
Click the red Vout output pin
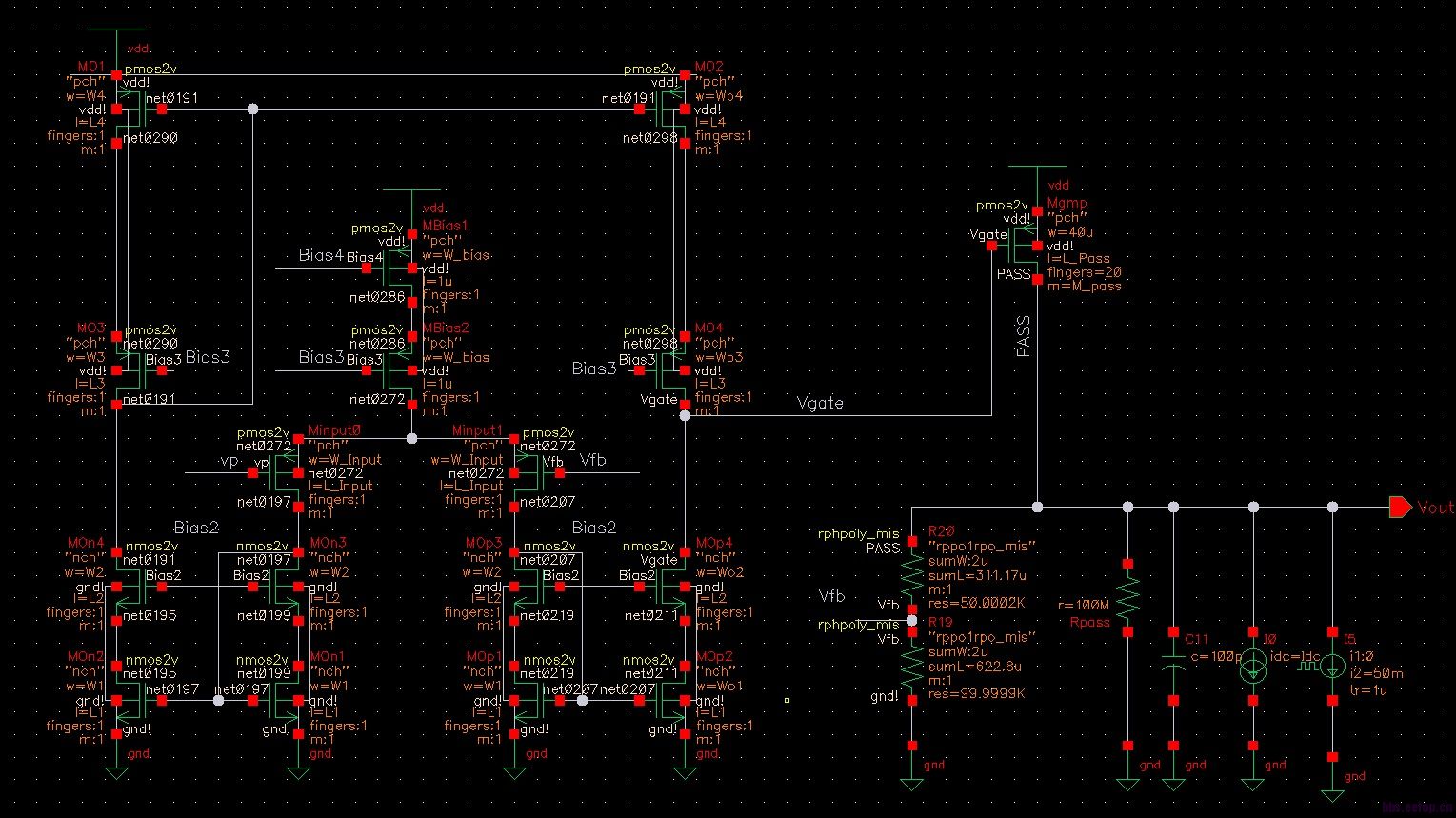pos(1400,508)
